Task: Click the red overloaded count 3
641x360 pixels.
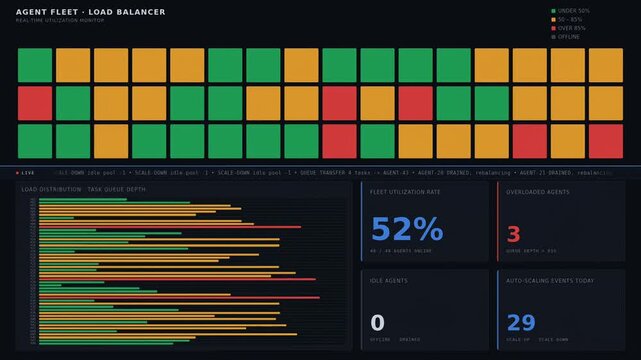Action: (513, 235)
